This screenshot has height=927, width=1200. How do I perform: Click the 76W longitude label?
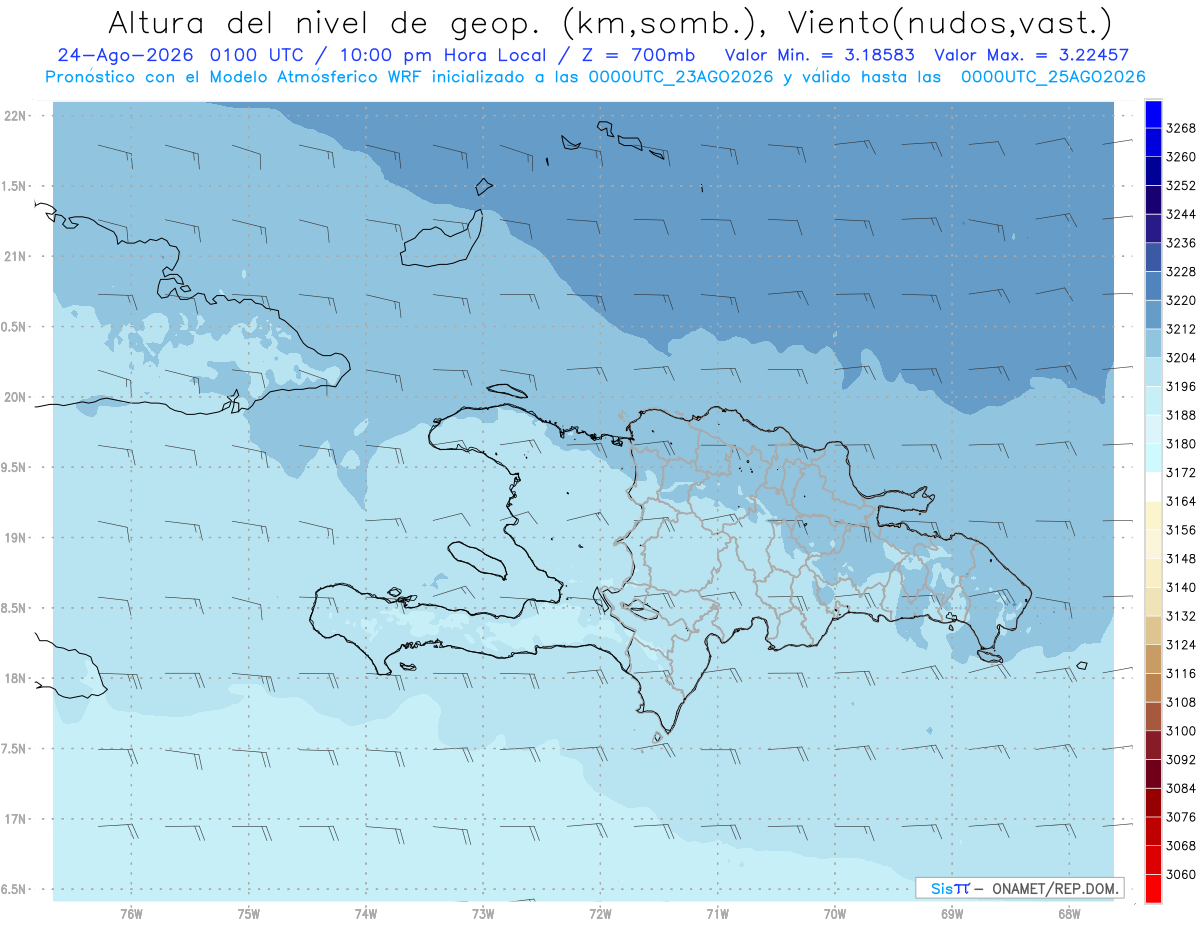point(131,913)
